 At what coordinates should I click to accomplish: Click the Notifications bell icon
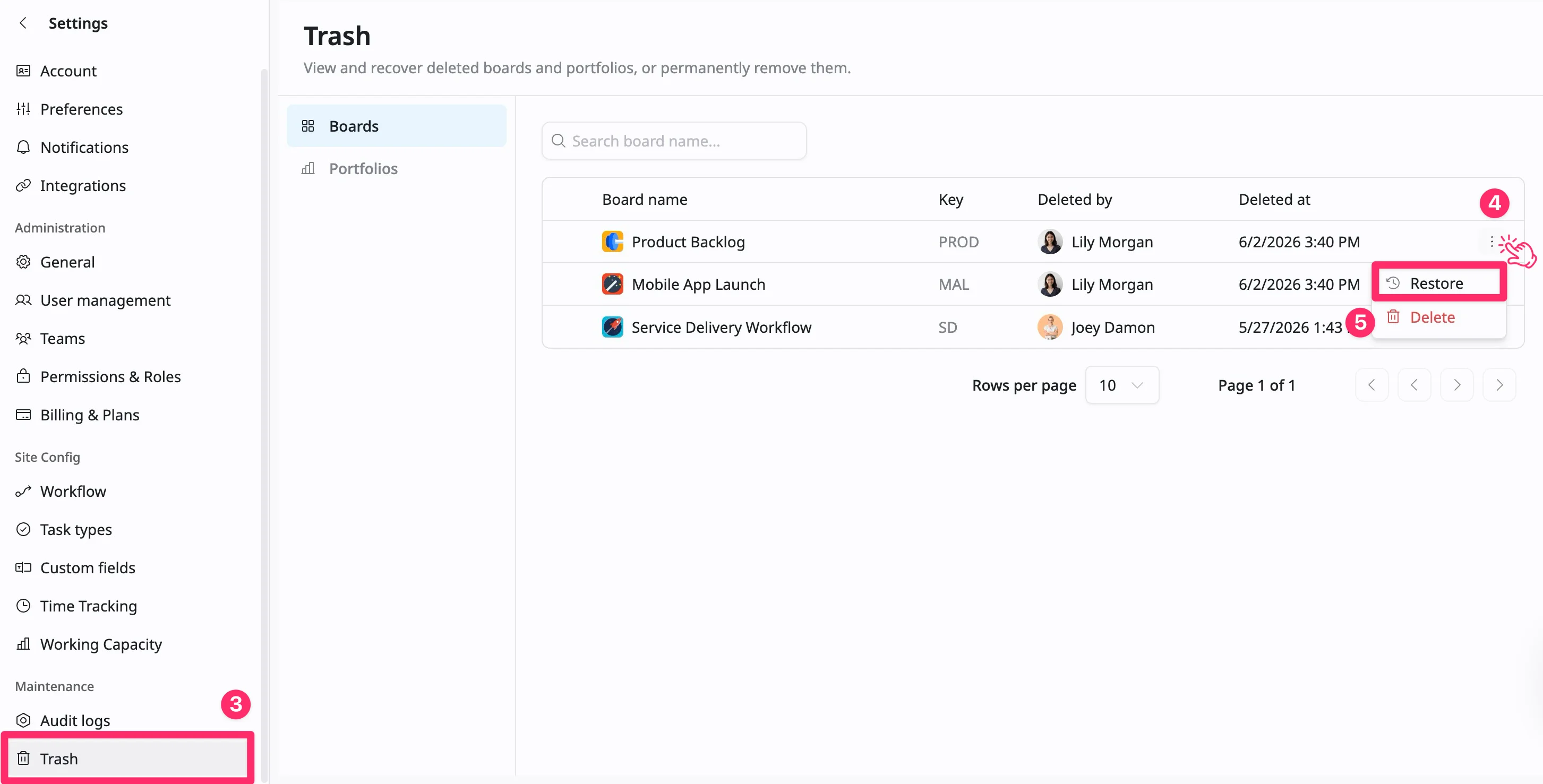click(x=23, y=148)
